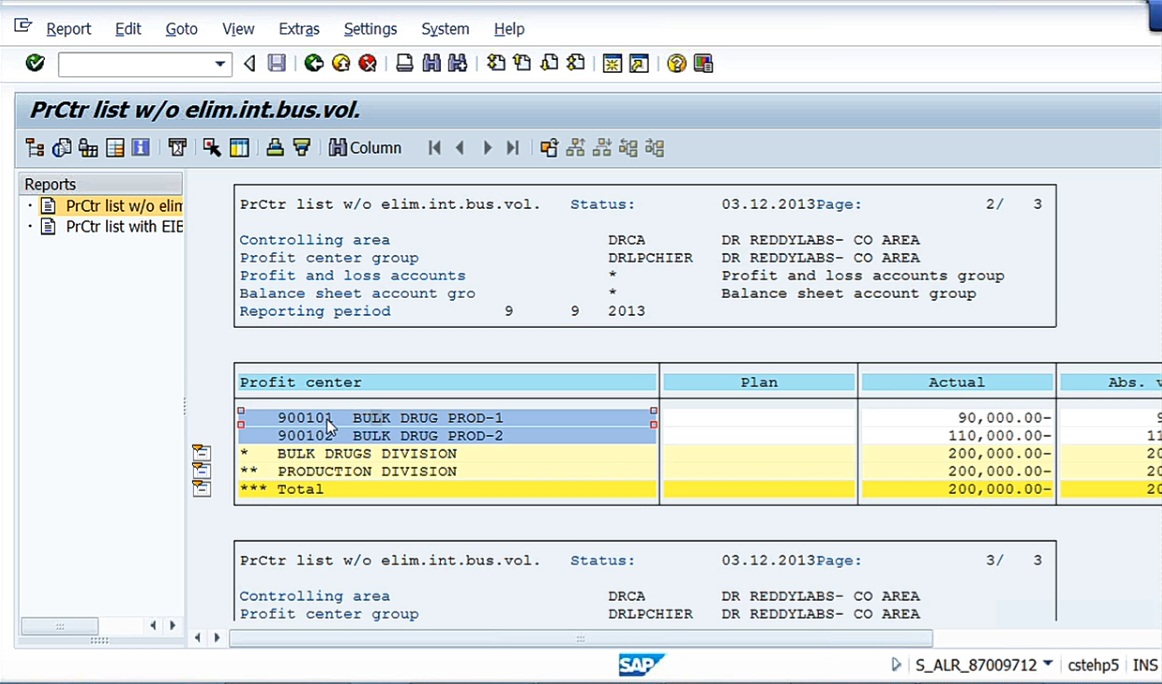Open the Goto menu
This screenshot has height=684, width=1162.
[x=181, y=29]
